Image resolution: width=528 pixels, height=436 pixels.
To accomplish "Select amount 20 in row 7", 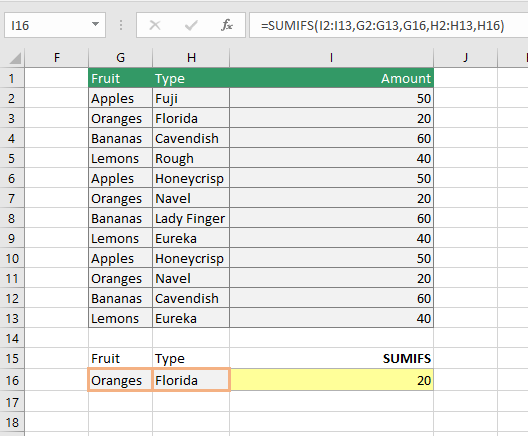I will [331, 198].
